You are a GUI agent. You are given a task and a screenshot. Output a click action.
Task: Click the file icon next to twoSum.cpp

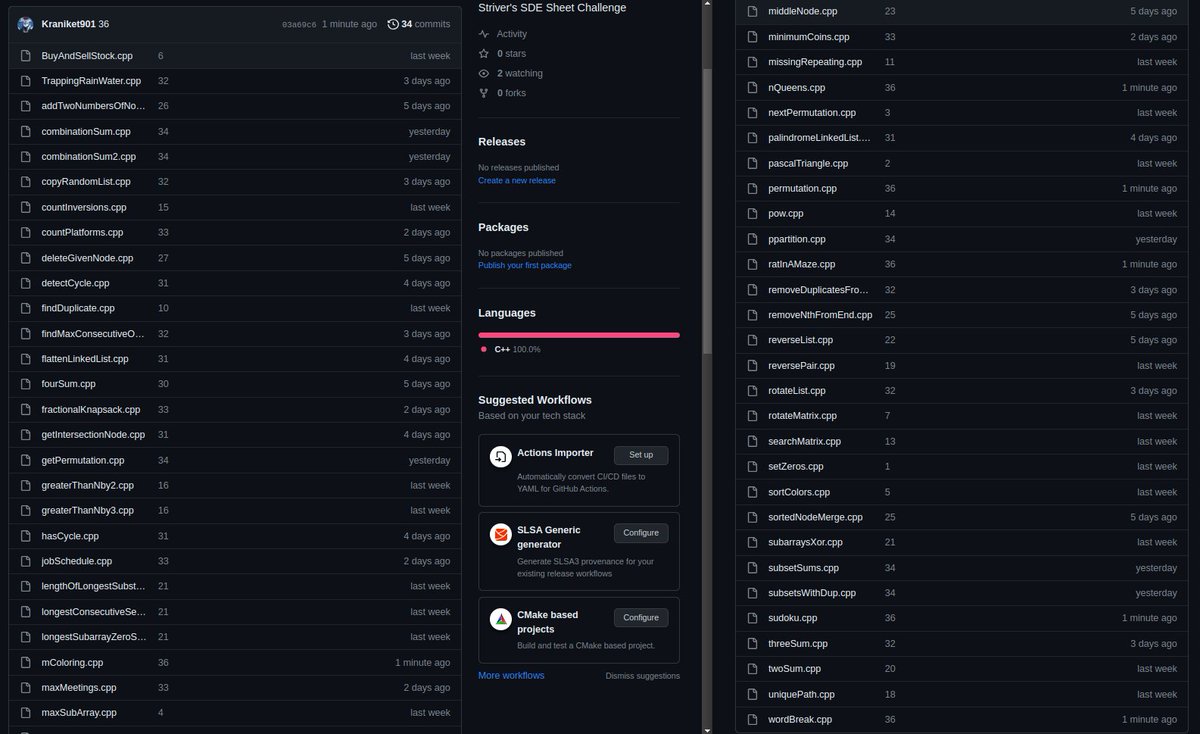click(754, 669)
